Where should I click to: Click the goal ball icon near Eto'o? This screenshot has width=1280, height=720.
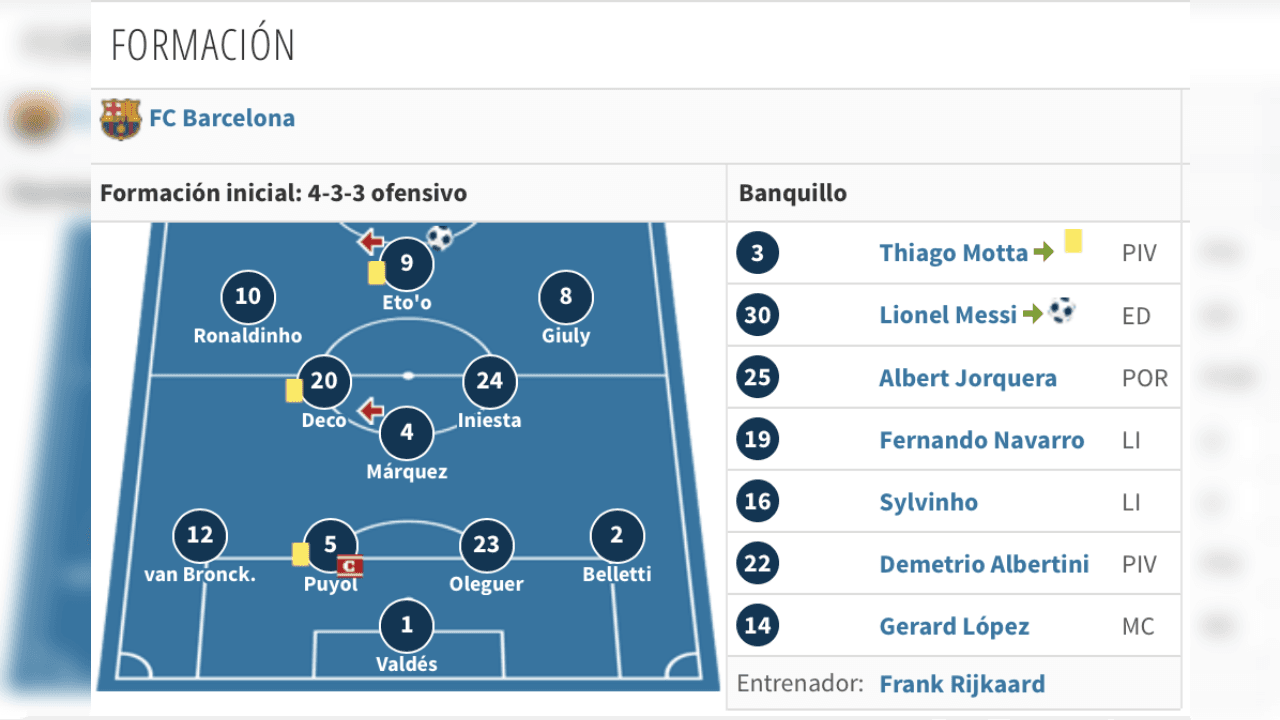440,237
